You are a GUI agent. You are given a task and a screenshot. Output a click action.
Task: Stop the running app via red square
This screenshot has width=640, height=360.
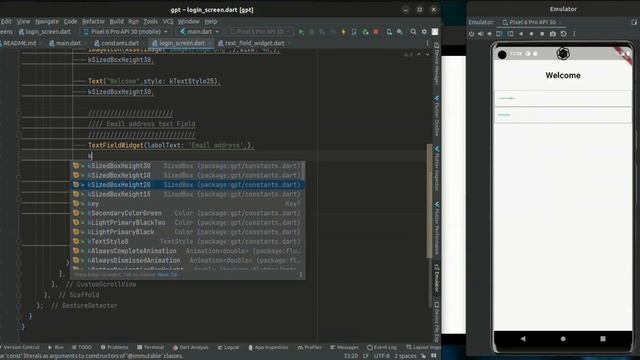[376, 32]
